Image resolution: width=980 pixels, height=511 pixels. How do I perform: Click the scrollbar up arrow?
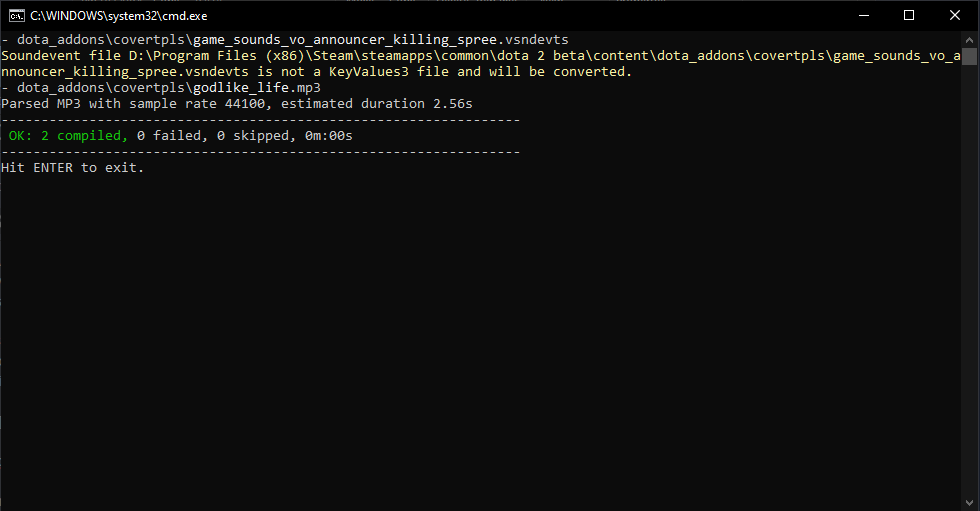pos(970,39)
